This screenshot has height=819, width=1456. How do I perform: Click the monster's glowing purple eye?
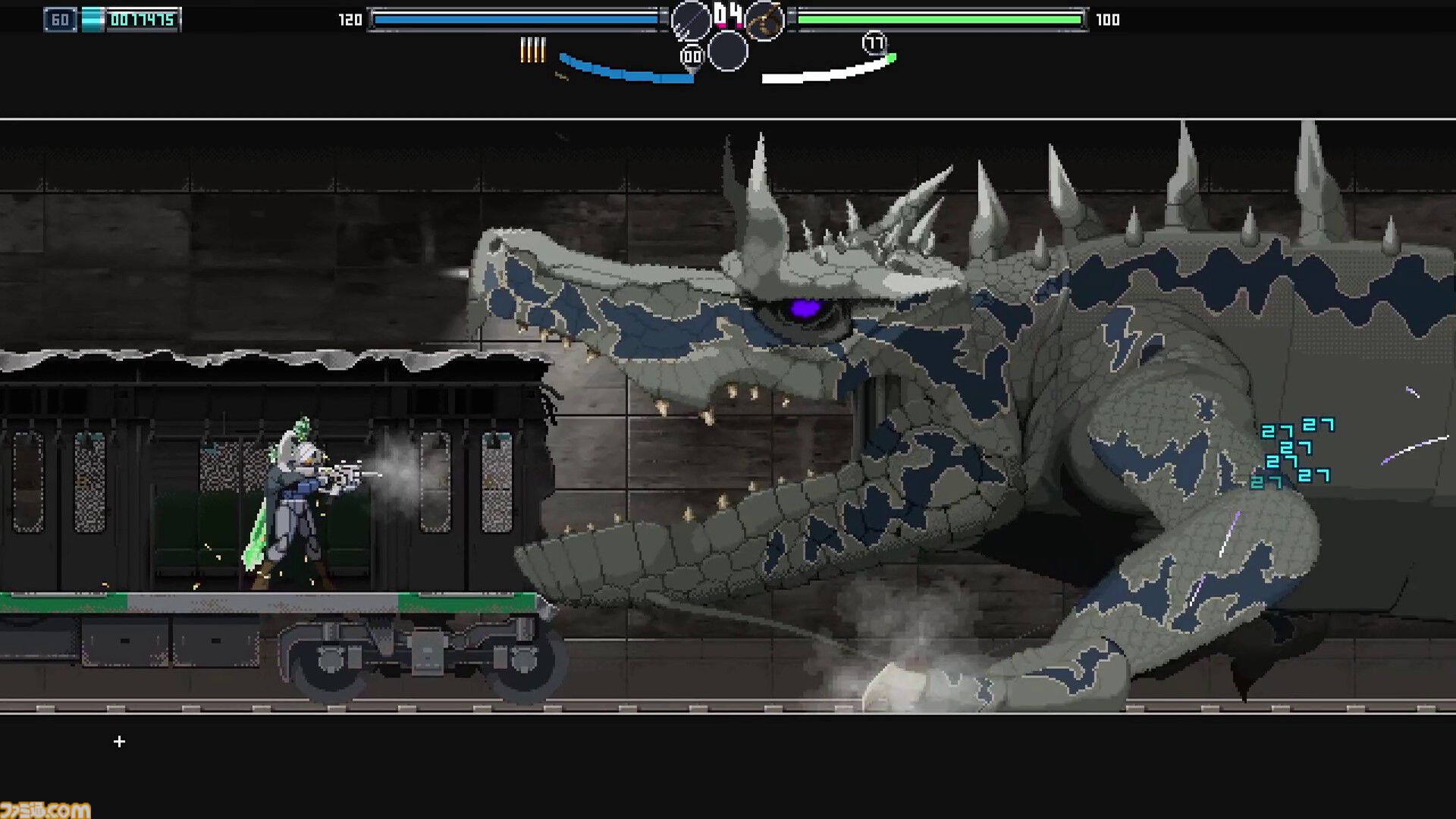tap(805, 308)
